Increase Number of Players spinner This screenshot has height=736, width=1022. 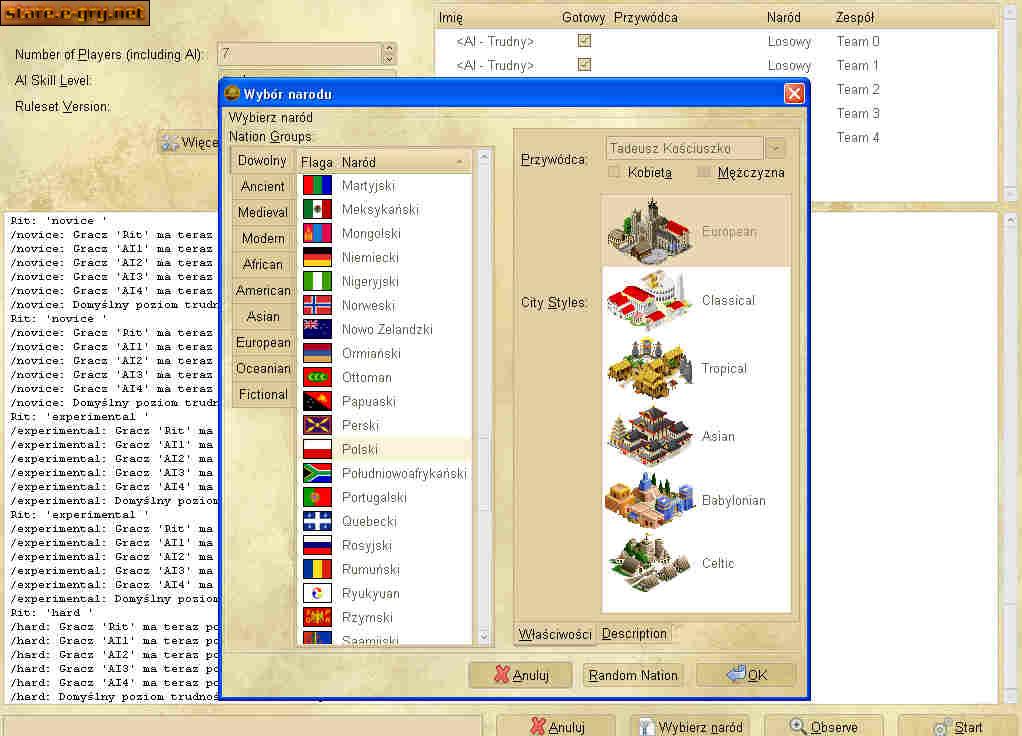pyautogui.click(x=389, y=48)
